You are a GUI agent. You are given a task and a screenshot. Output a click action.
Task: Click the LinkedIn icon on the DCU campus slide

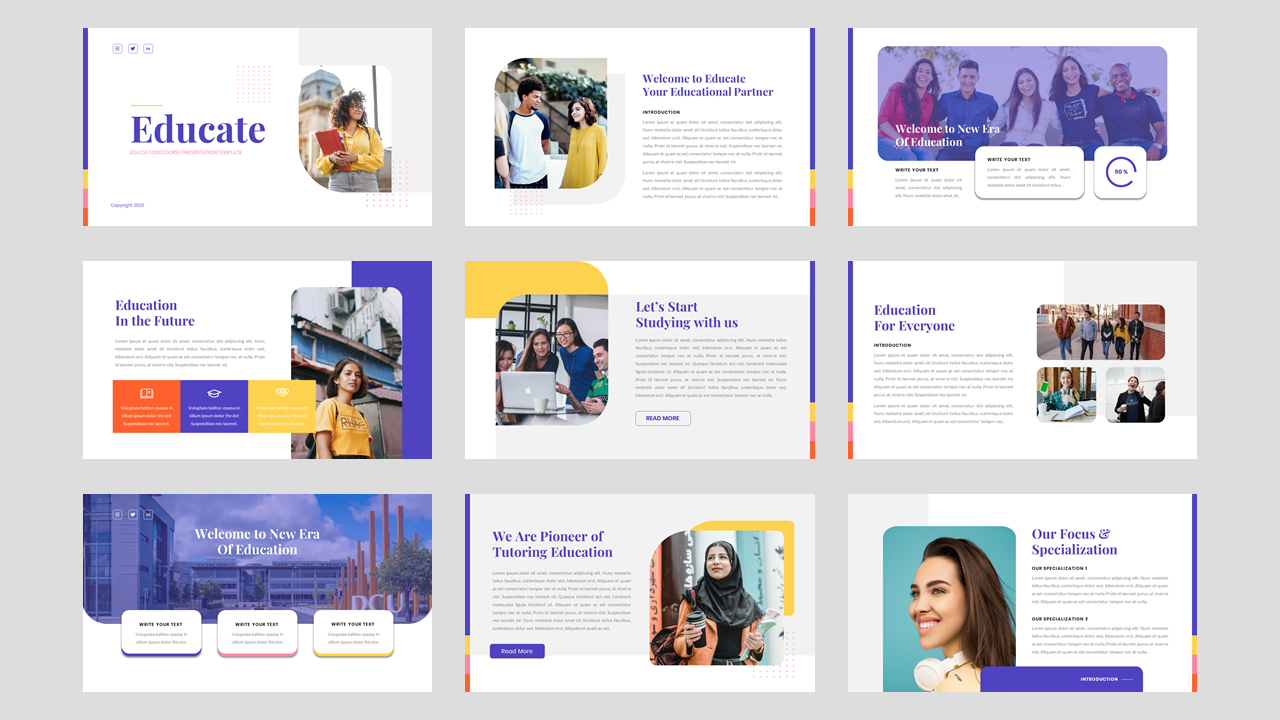pyautogui.click(x=148, y=514)
